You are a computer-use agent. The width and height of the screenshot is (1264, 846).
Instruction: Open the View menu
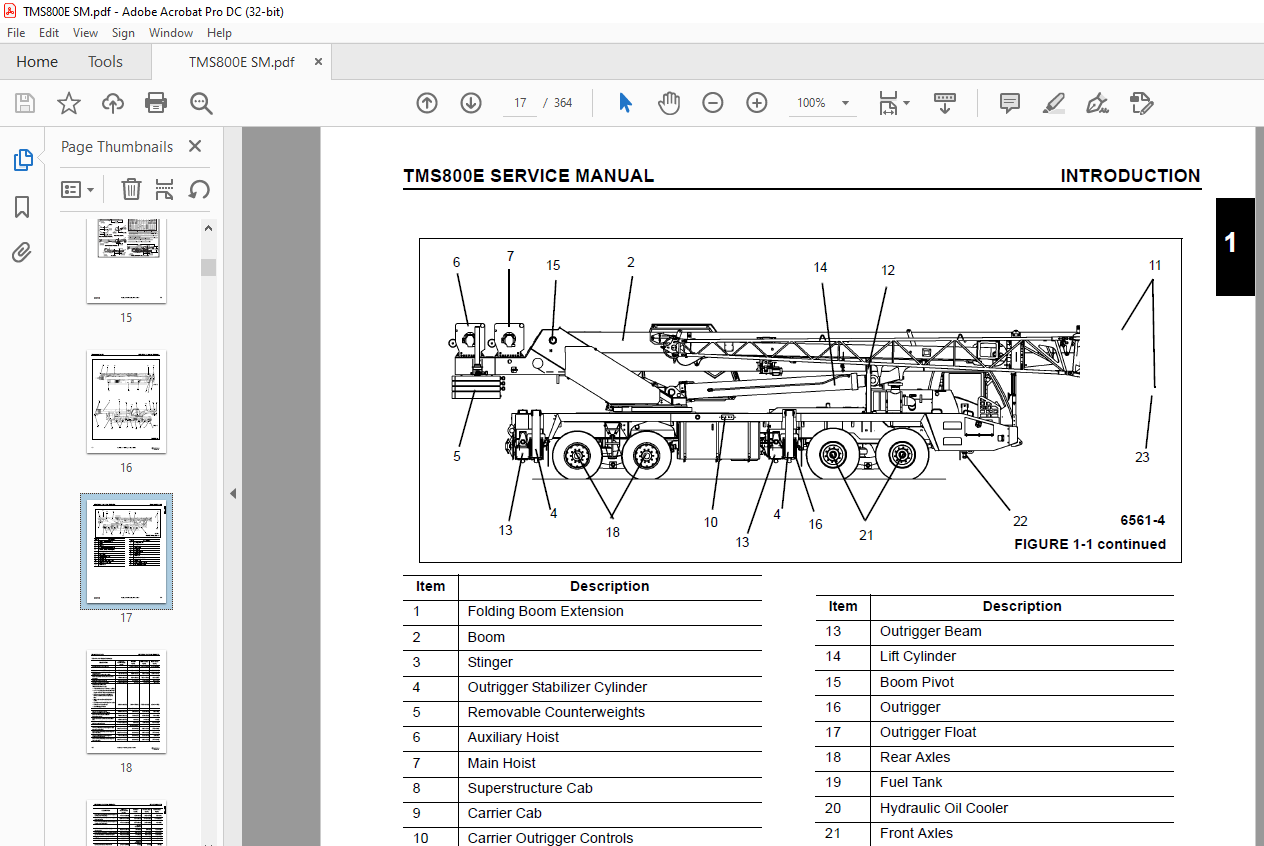click(x=86, y=33)
